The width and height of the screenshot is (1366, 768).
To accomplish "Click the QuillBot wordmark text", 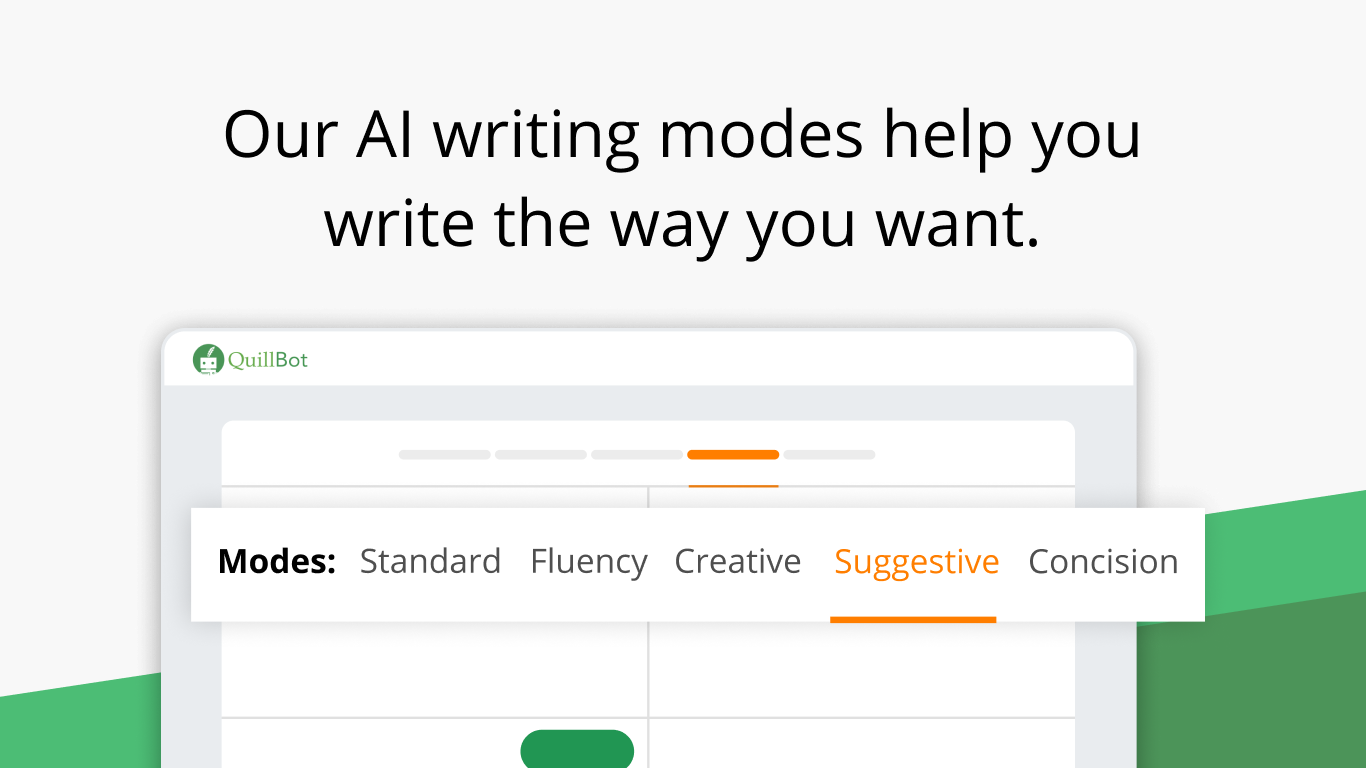I will tap(268, 360).
